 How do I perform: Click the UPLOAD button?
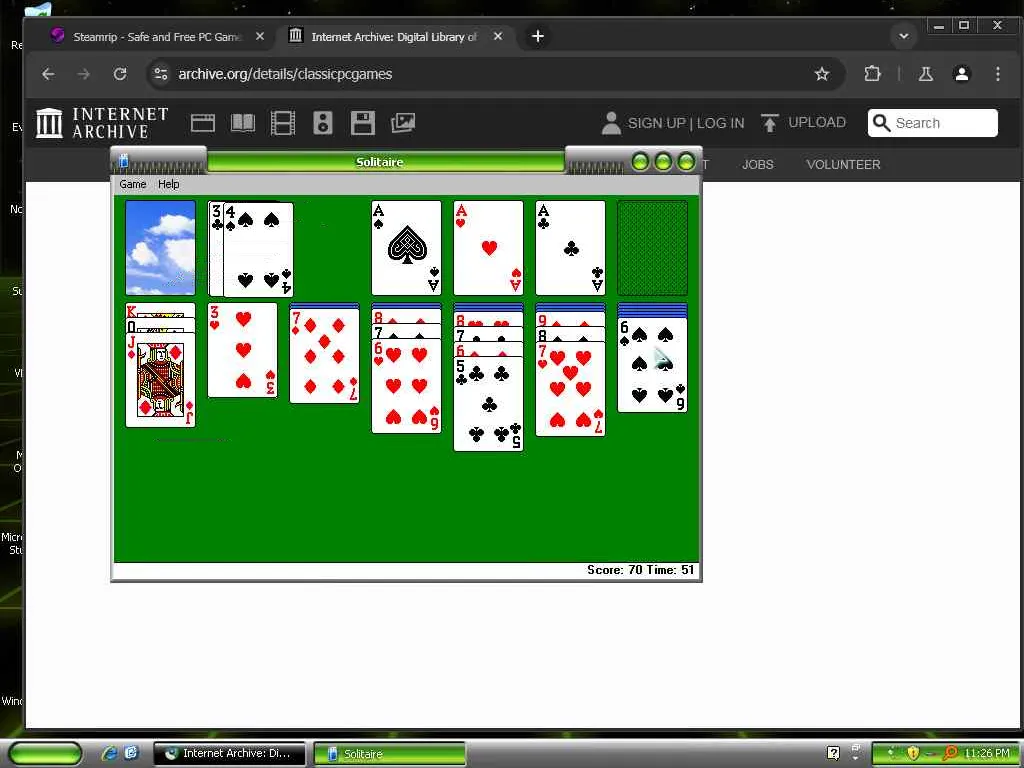803,122
